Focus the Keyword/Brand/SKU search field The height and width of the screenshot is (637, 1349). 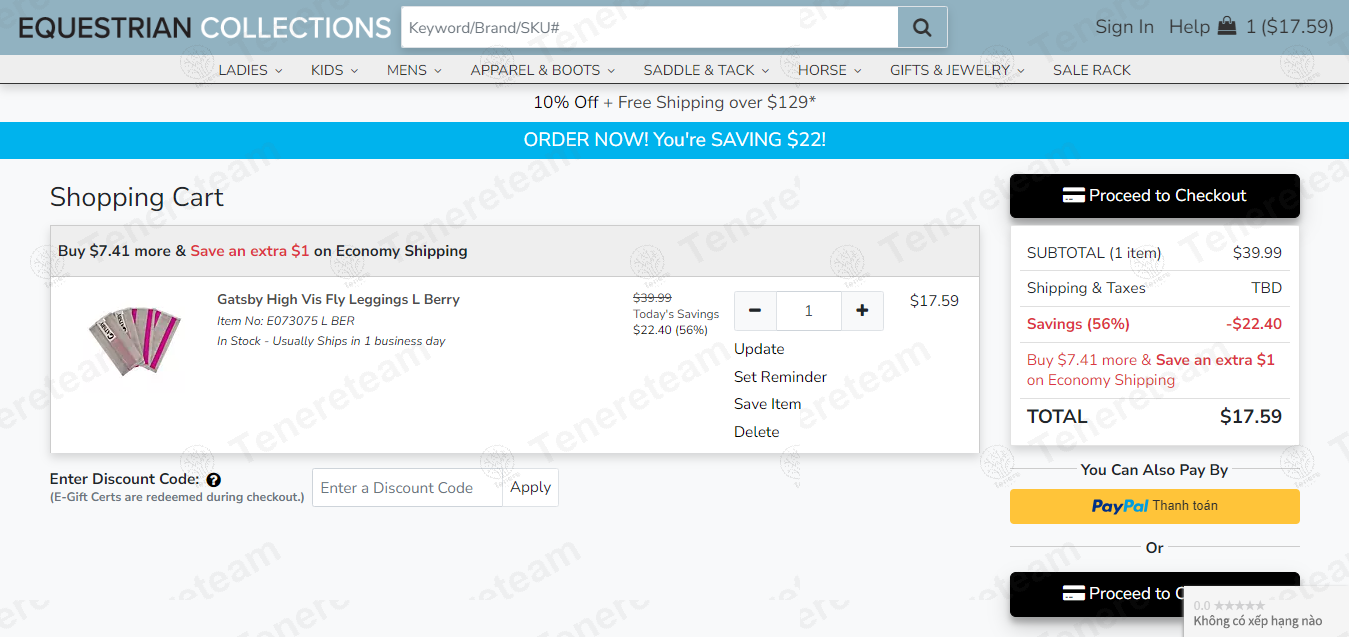click(649, 28)
